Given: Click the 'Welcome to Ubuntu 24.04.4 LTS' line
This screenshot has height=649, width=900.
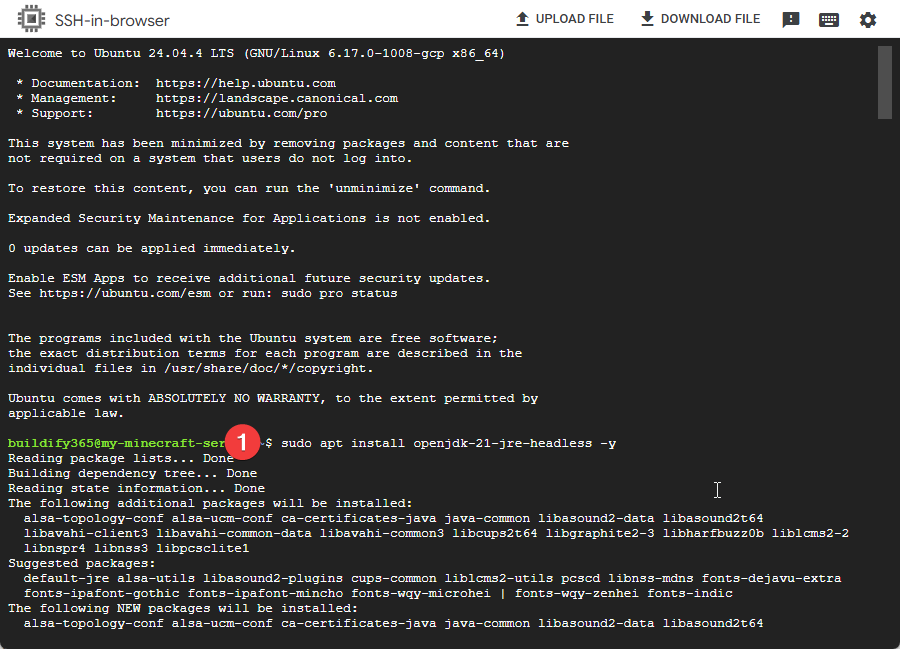Looking at the screenshot, I should point(256,53).
